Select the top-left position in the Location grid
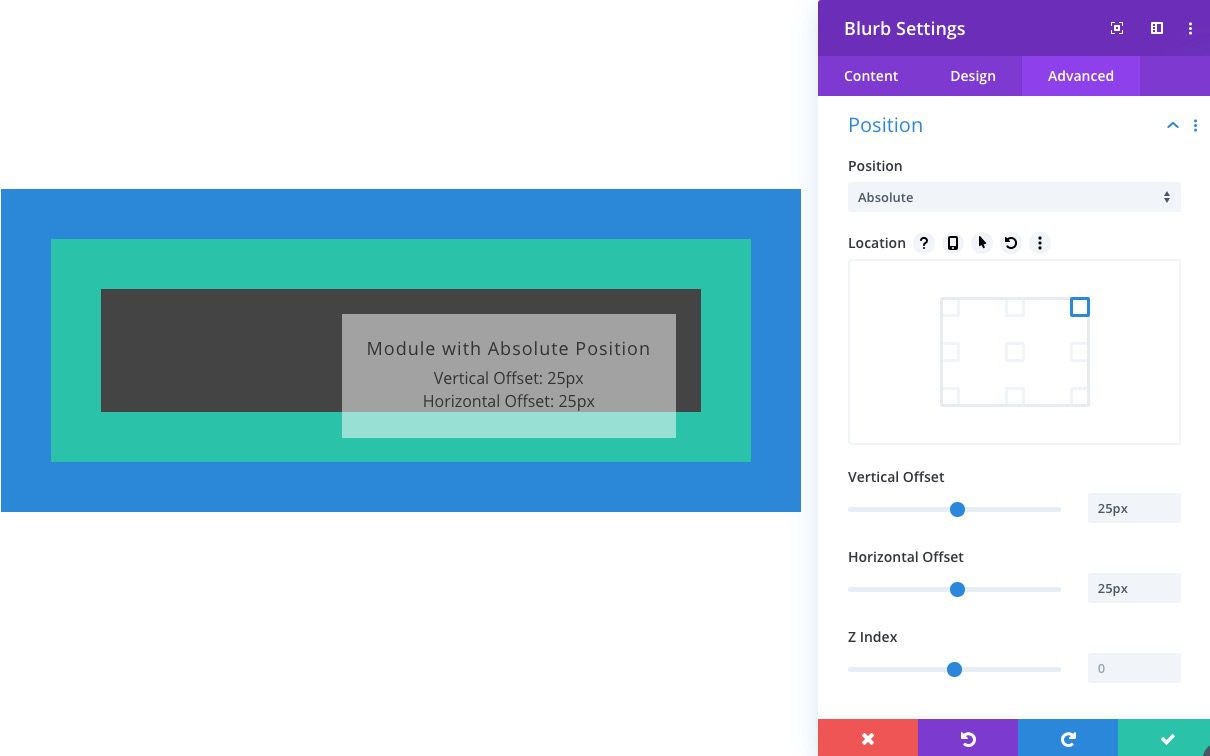 pyautogui.click(x=949, y=307)
